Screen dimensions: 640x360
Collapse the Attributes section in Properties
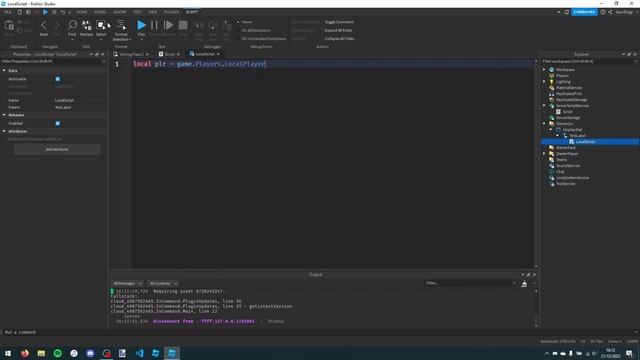coord(4,131)
